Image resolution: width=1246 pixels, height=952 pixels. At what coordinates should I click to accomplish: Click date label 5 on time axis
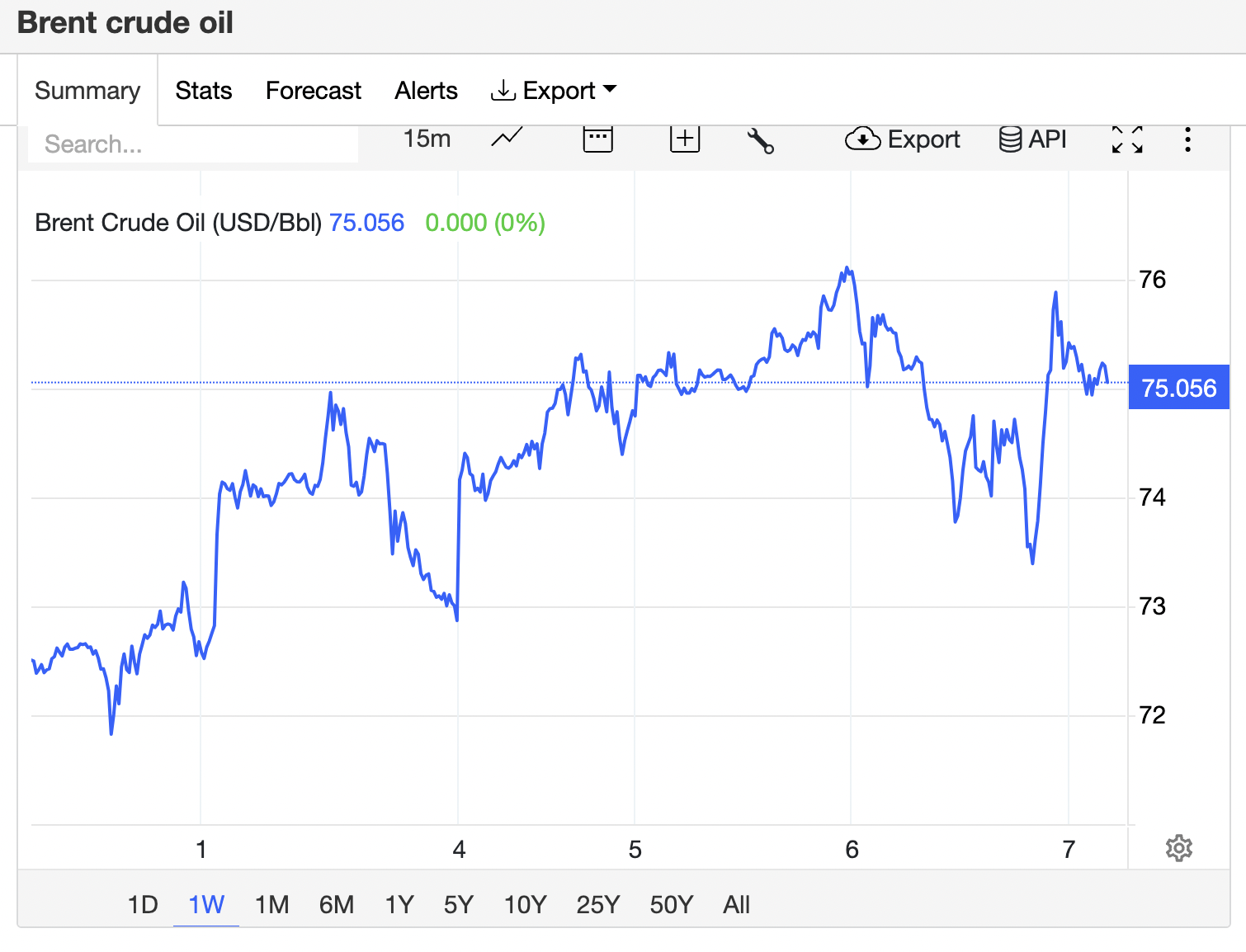point(635,850)
